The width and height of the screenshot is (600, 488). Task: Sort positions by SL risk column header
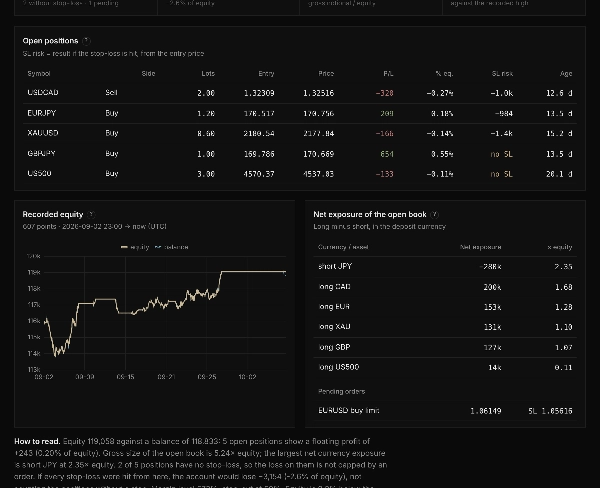click(502, 73)
